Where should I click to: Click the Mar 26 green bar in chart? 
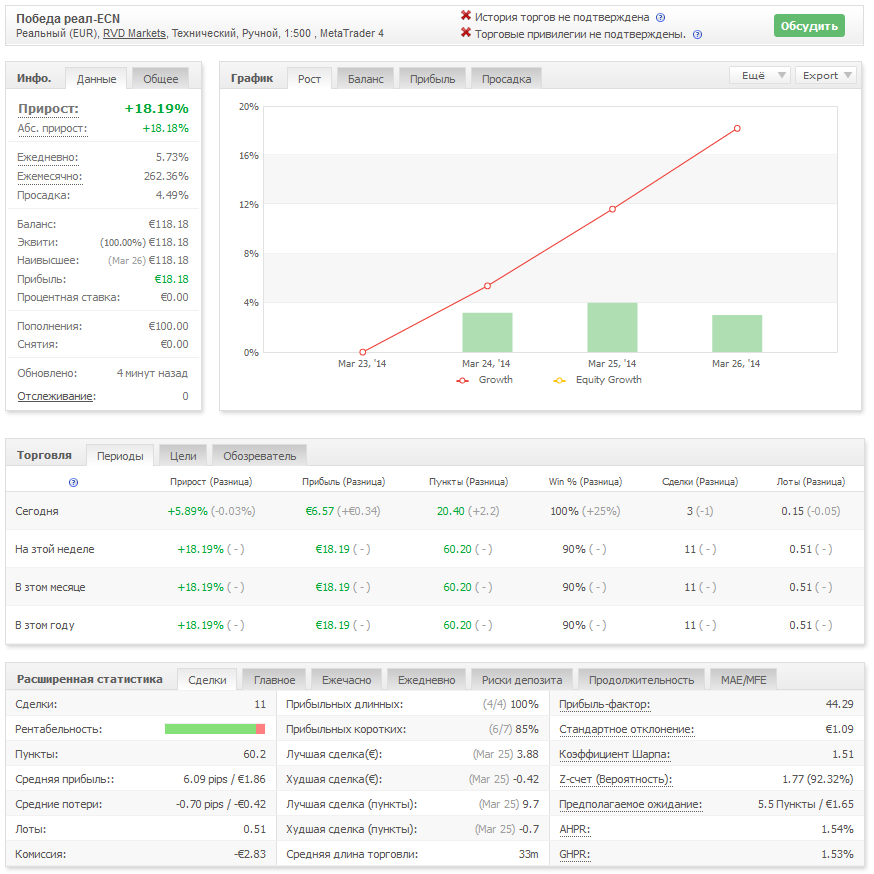point(737,333)
